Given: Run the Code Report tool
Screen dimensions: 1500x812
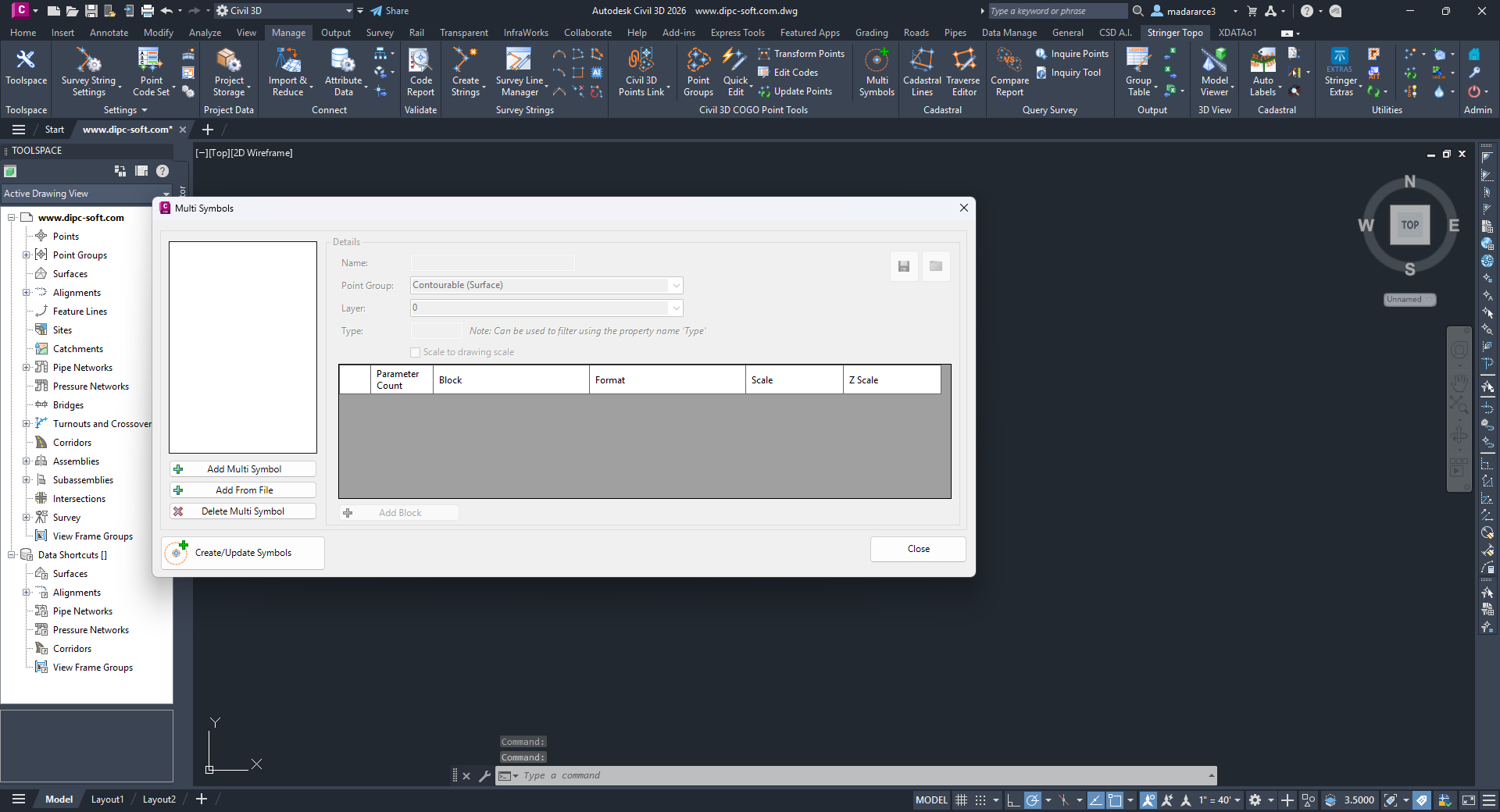Looking at the screenshot, I should tap(420, 72).
